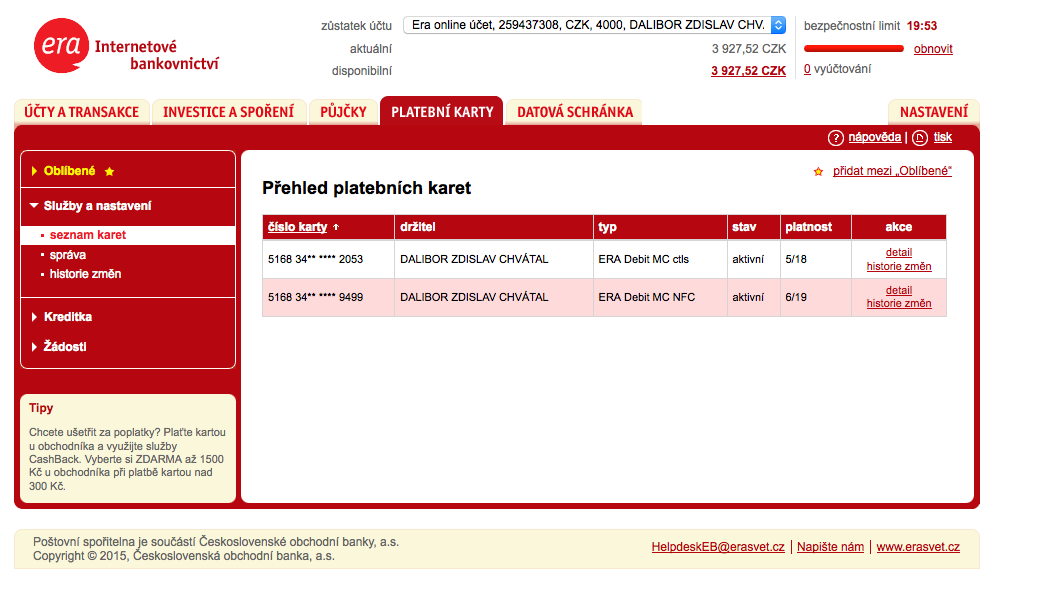Switch to the Účty a transakce tab

tap(81, 112)
